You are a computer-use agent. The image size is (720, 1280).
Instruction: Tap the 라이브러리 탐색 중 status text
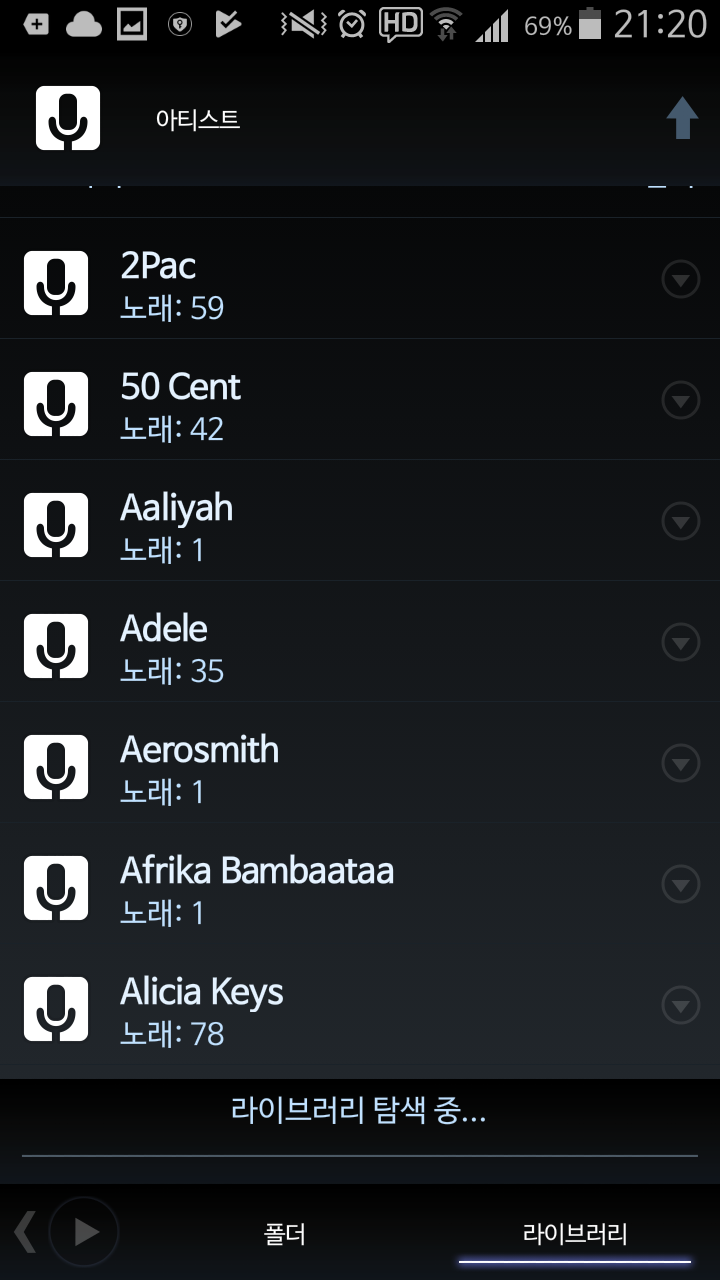(x=359, y=1111)
